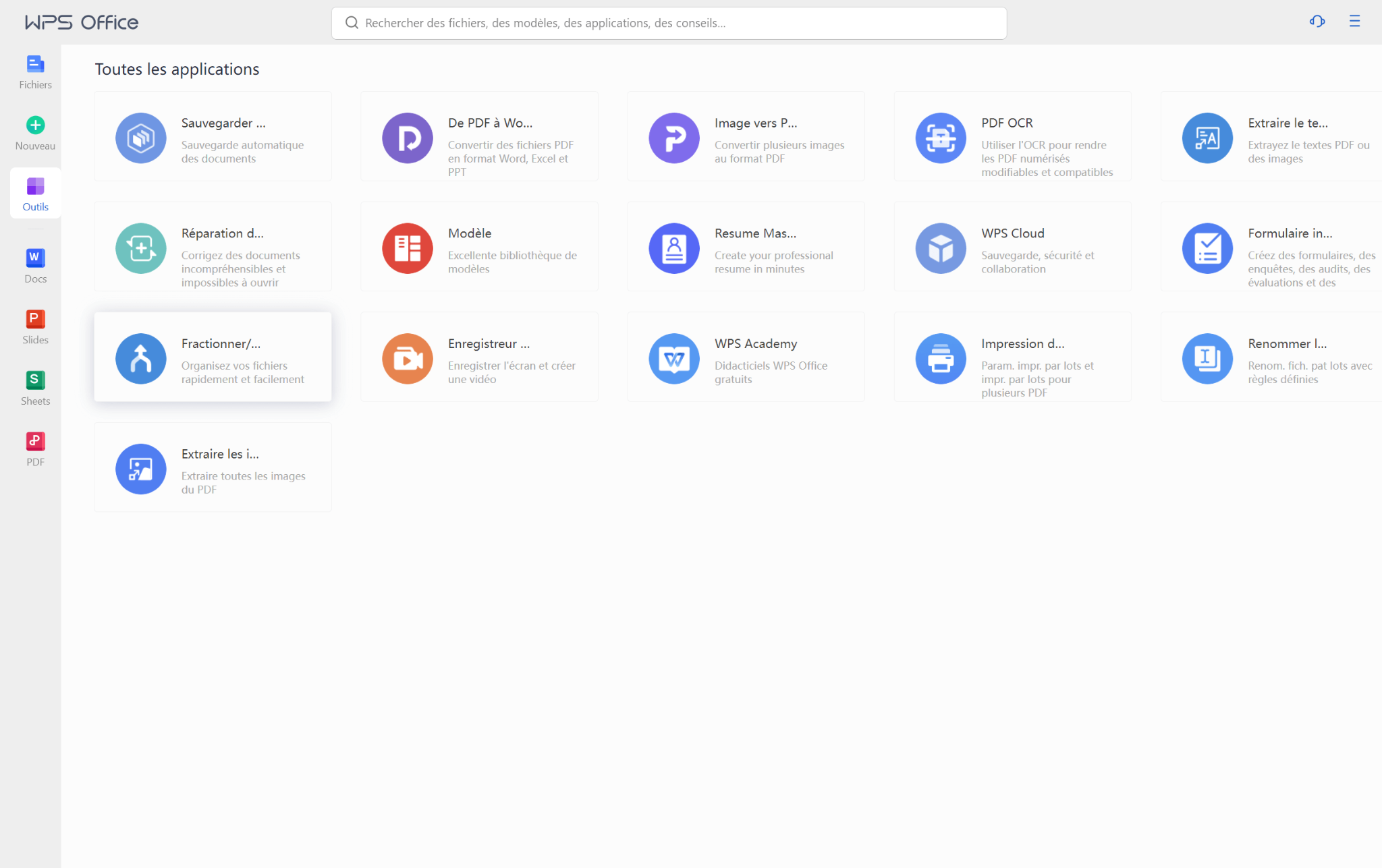This screenshot has height=868, width=1382.
Task: Open the WPS Academy icon
Action: tap(673, 359)
